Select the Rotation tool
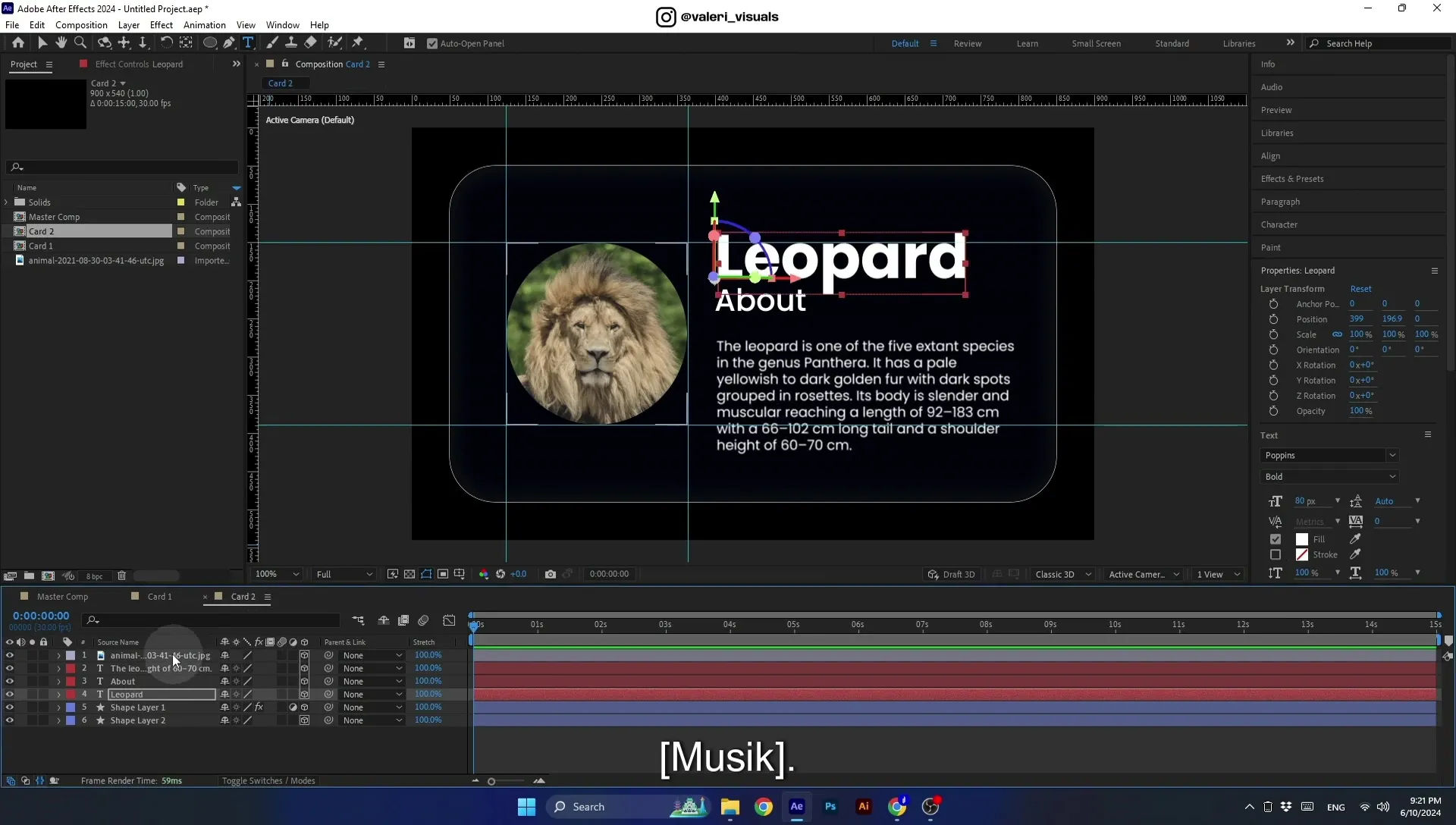1456x825 pixels. point(166,43)
